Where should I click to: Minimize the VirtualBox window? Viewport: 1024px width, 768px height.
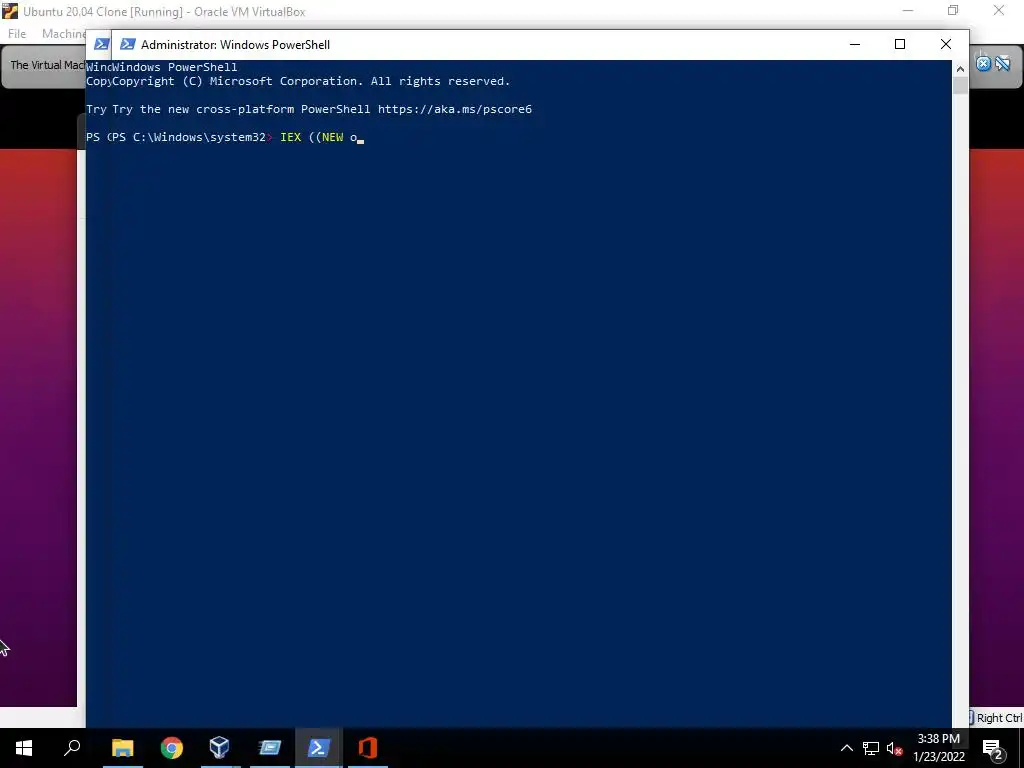pos(908,10)
